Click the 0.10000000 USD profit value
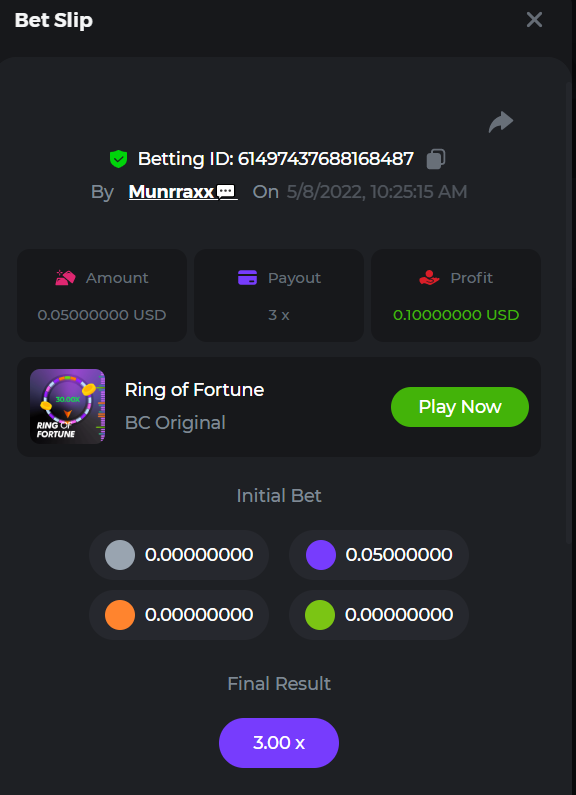This screenshot has height=795, width=576. click(456, 315)
